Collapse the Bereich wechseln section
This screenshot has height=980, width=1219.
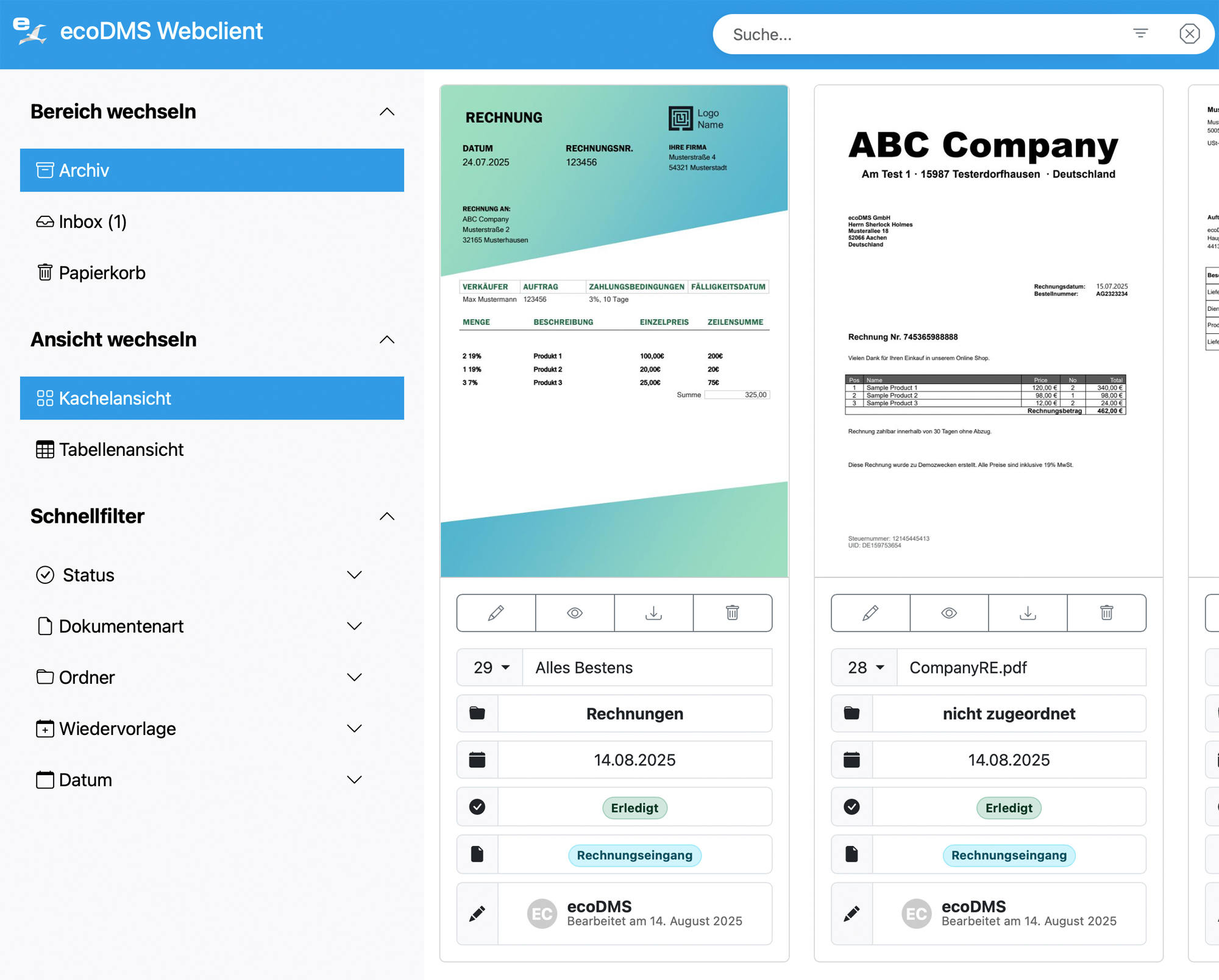point(386,112)
